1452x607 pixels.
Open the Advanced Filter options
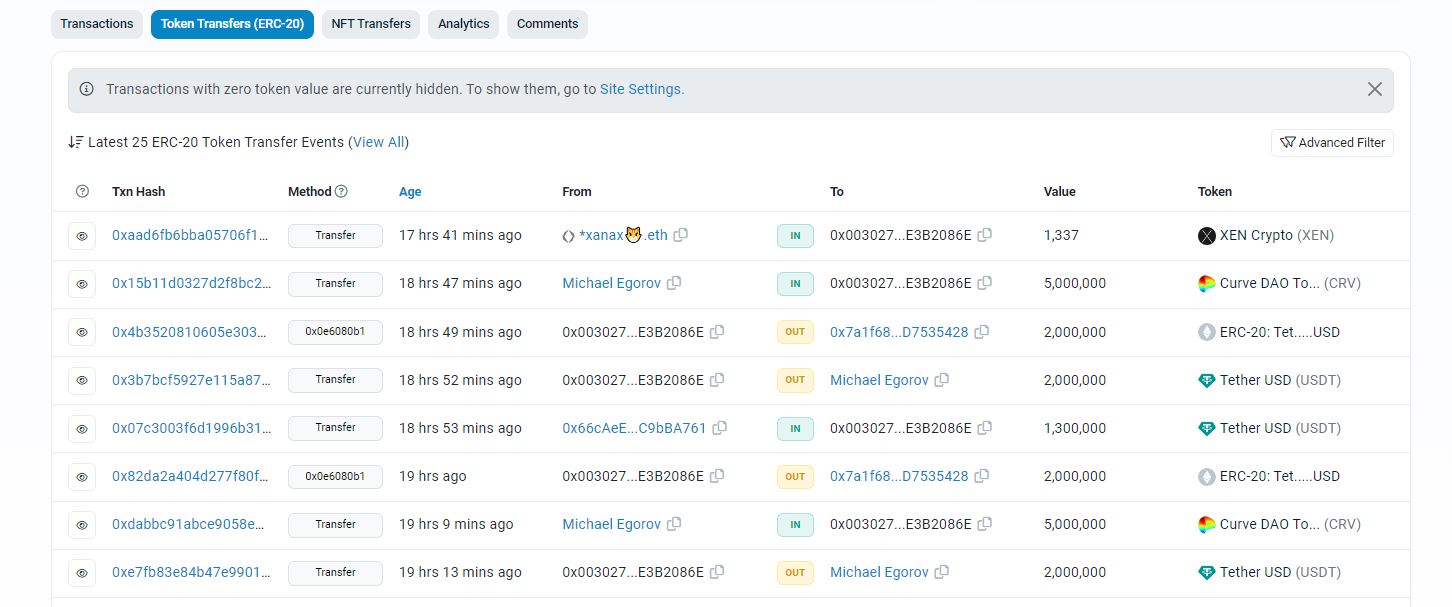(x=1332, y=143)
